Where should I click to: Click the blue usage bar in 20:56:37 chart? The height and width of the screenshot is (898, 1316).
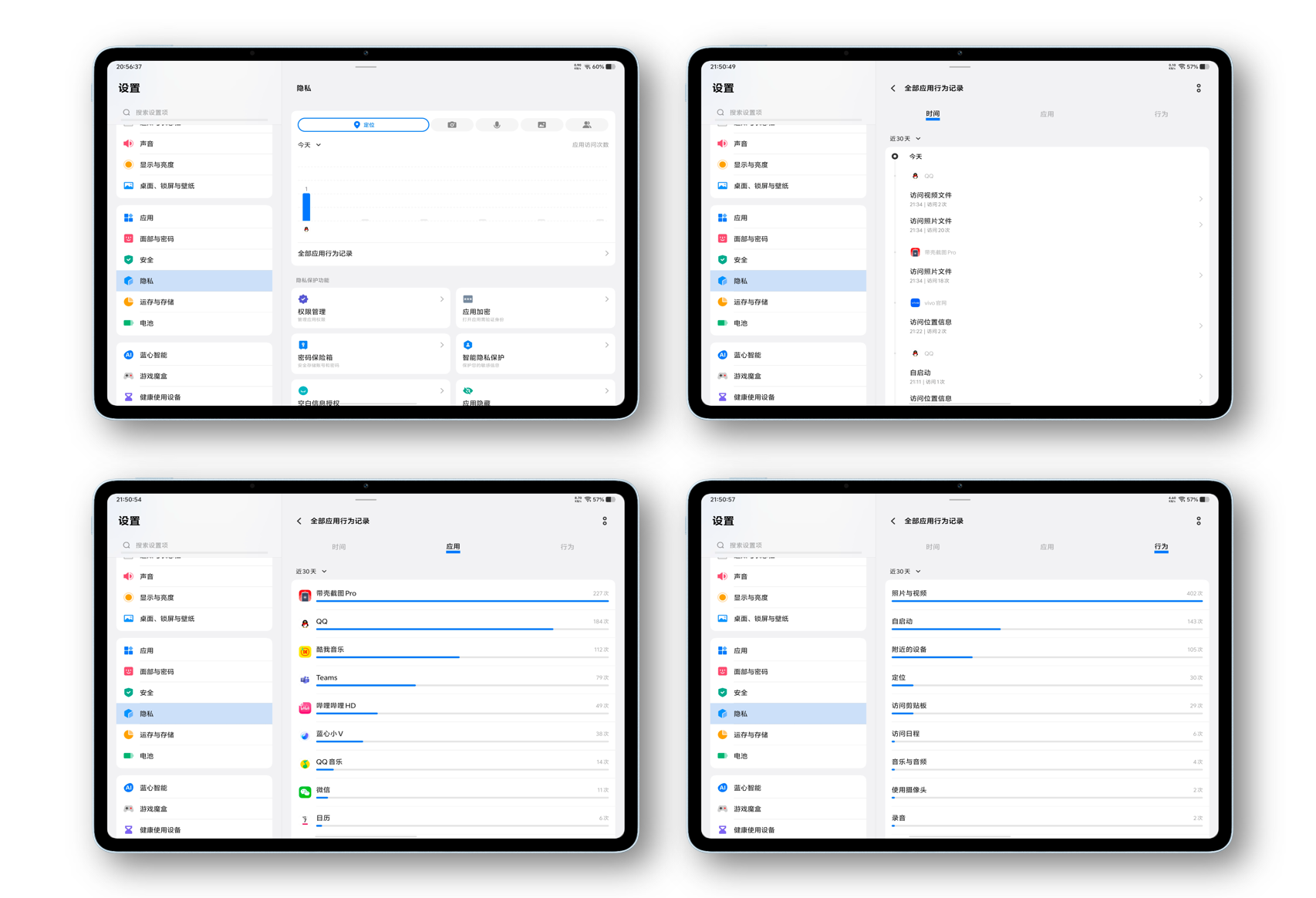[306, 207]
